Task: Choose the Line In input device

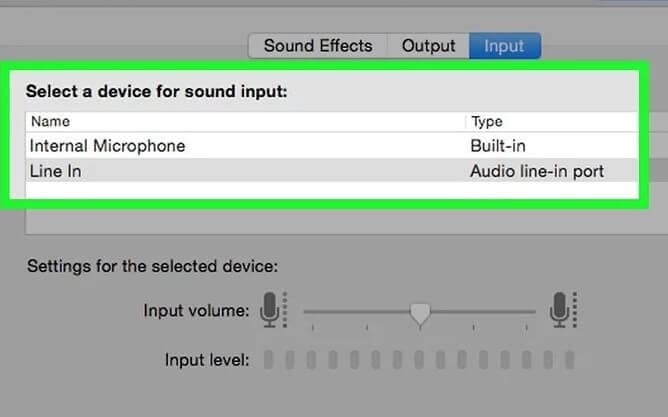Action: click(56, 171)
